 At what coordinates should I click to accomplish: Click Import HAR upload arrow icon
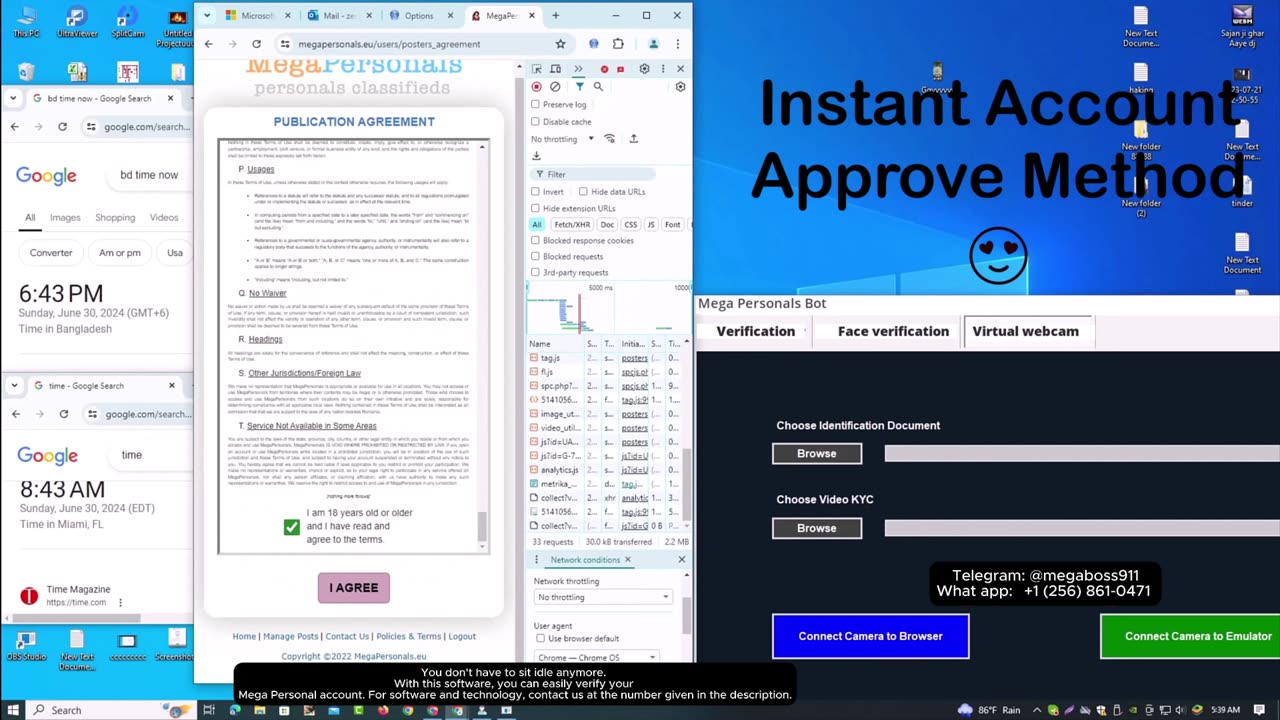(x=633, y=139)
